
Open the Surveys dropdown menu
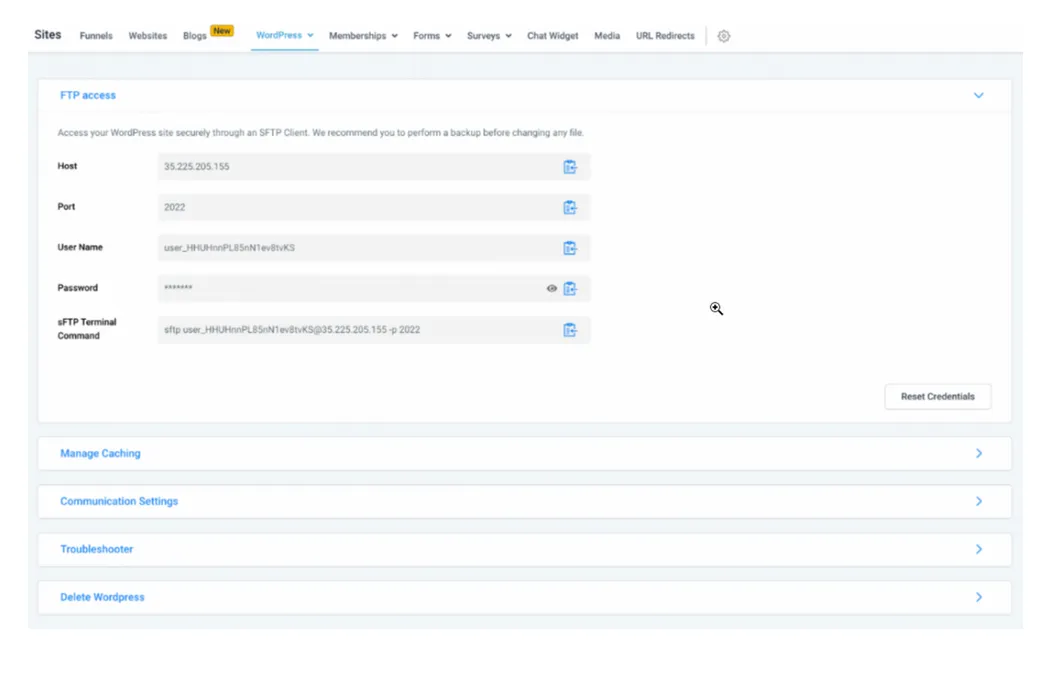tap(489, 36)
